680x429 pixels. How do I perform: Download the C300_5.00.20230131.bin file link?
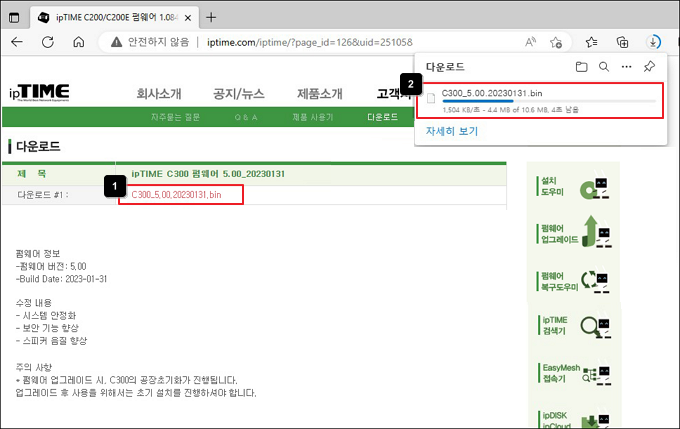tap(176, 195)
